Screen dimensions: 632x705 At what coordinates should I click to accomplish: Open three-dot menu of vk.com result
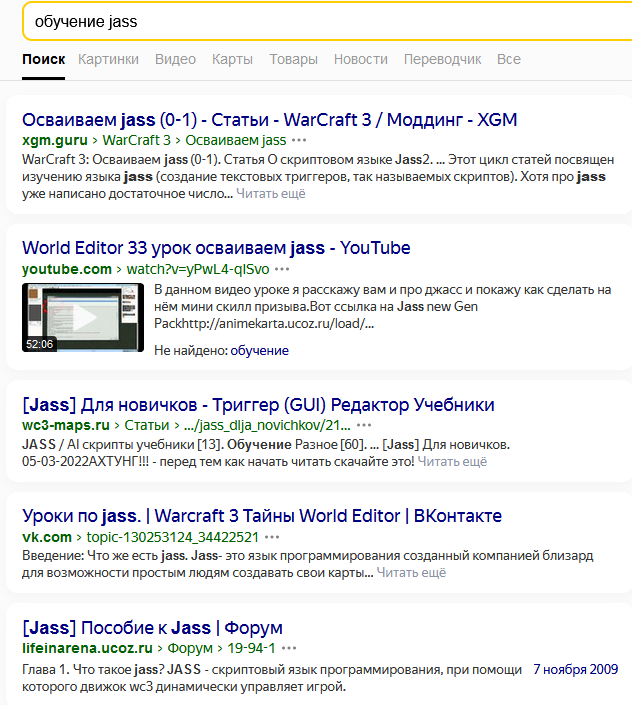(272, 537)
